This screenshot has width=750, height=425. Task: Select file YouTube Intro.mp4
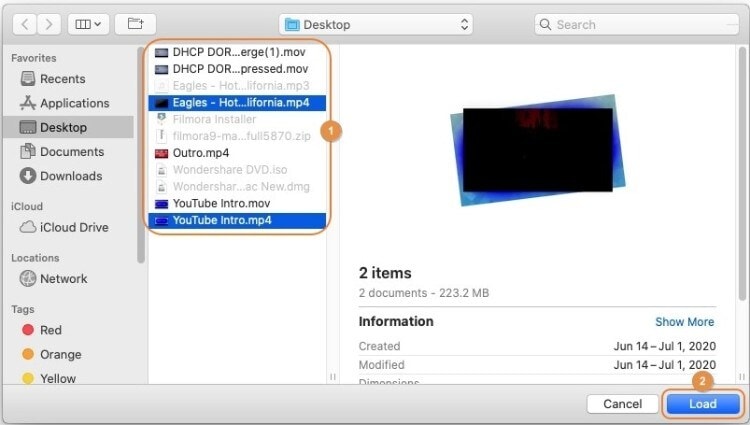tap(237, 220)
